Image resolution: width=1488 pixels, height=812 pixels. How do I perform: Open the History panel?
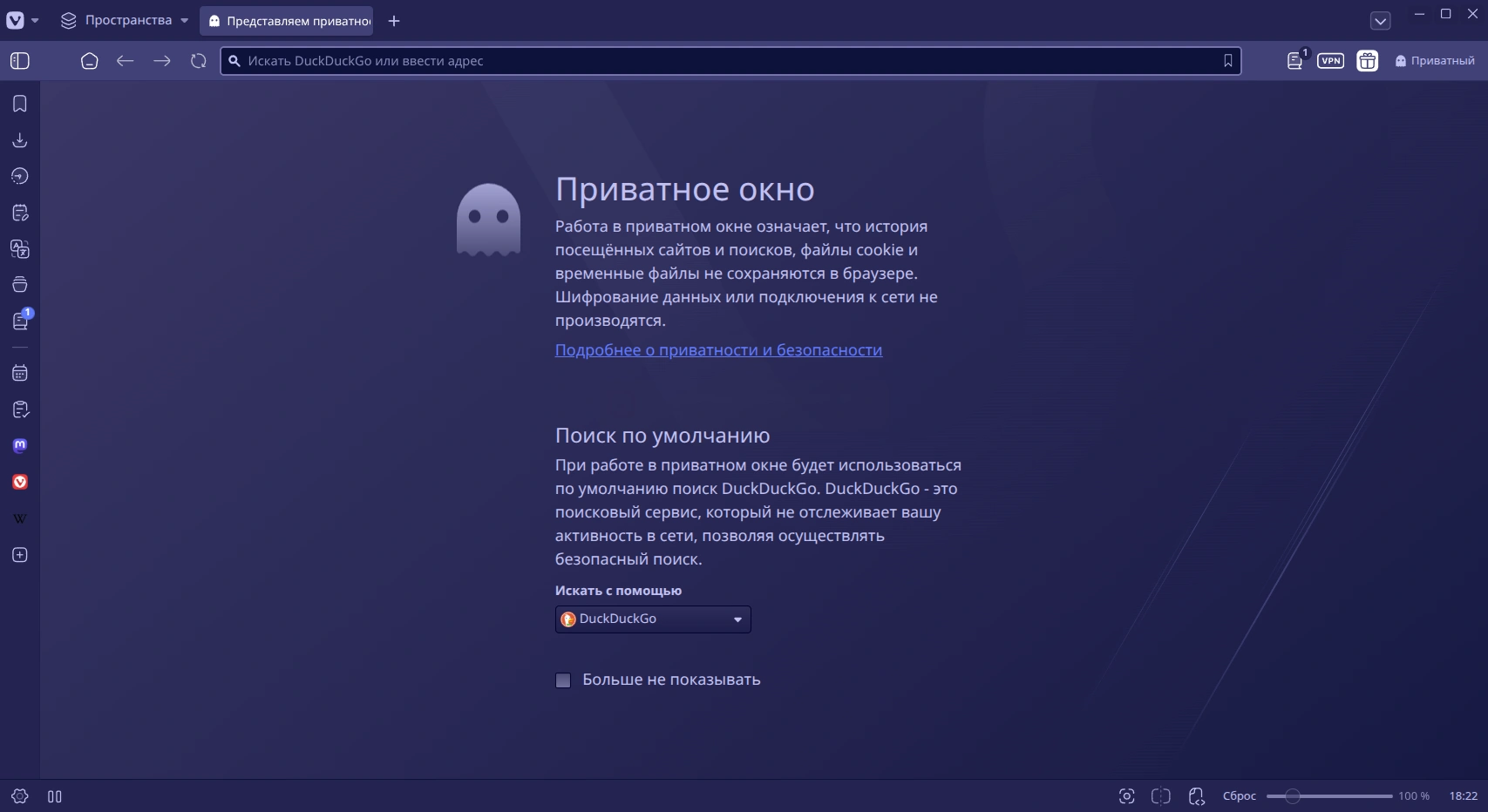(19, 175)
